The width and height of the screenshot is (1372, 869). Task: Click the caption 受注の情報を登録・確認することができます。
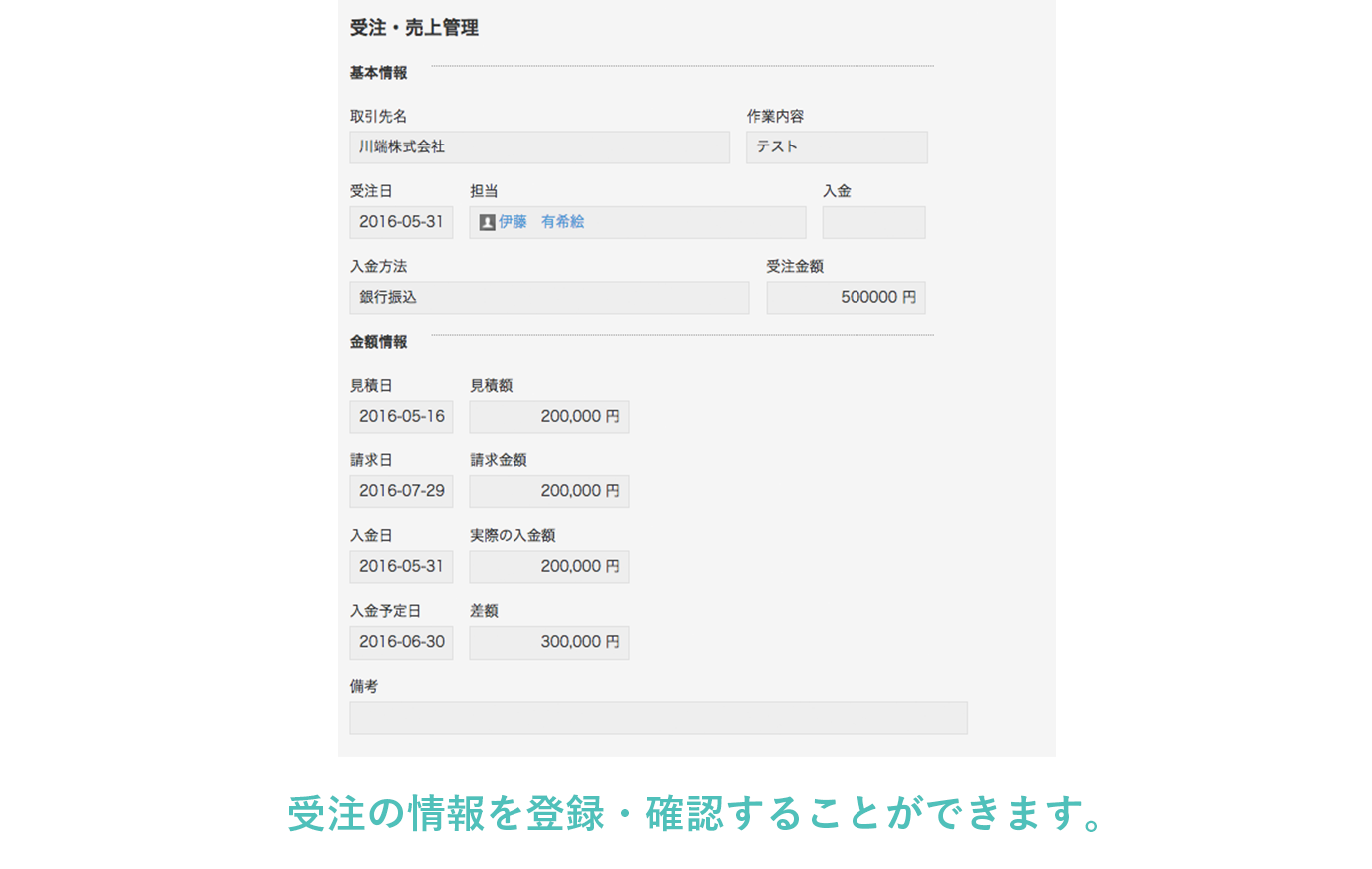696,814
